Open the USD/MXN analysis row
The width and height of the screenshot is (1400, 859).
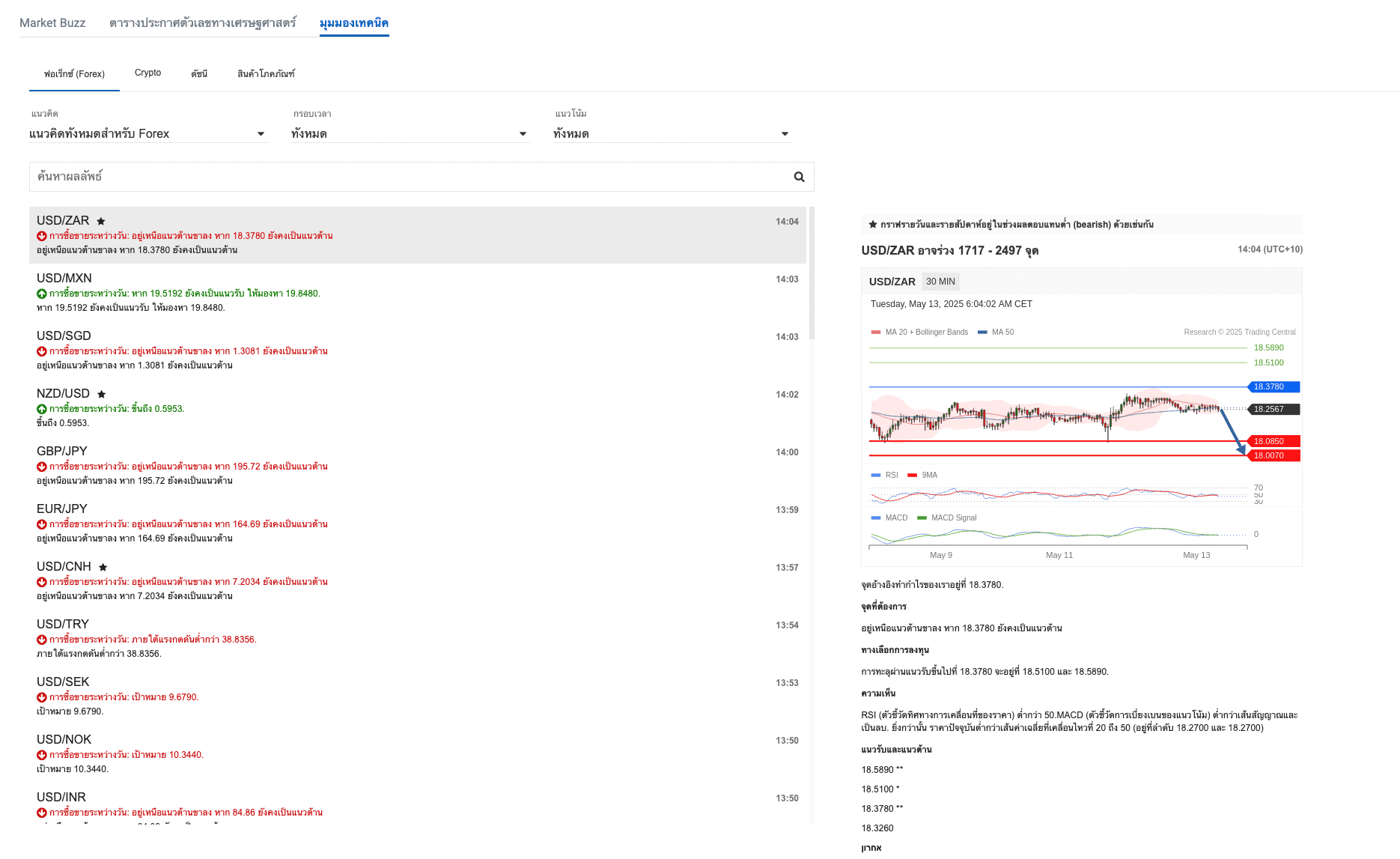point(418,293)
